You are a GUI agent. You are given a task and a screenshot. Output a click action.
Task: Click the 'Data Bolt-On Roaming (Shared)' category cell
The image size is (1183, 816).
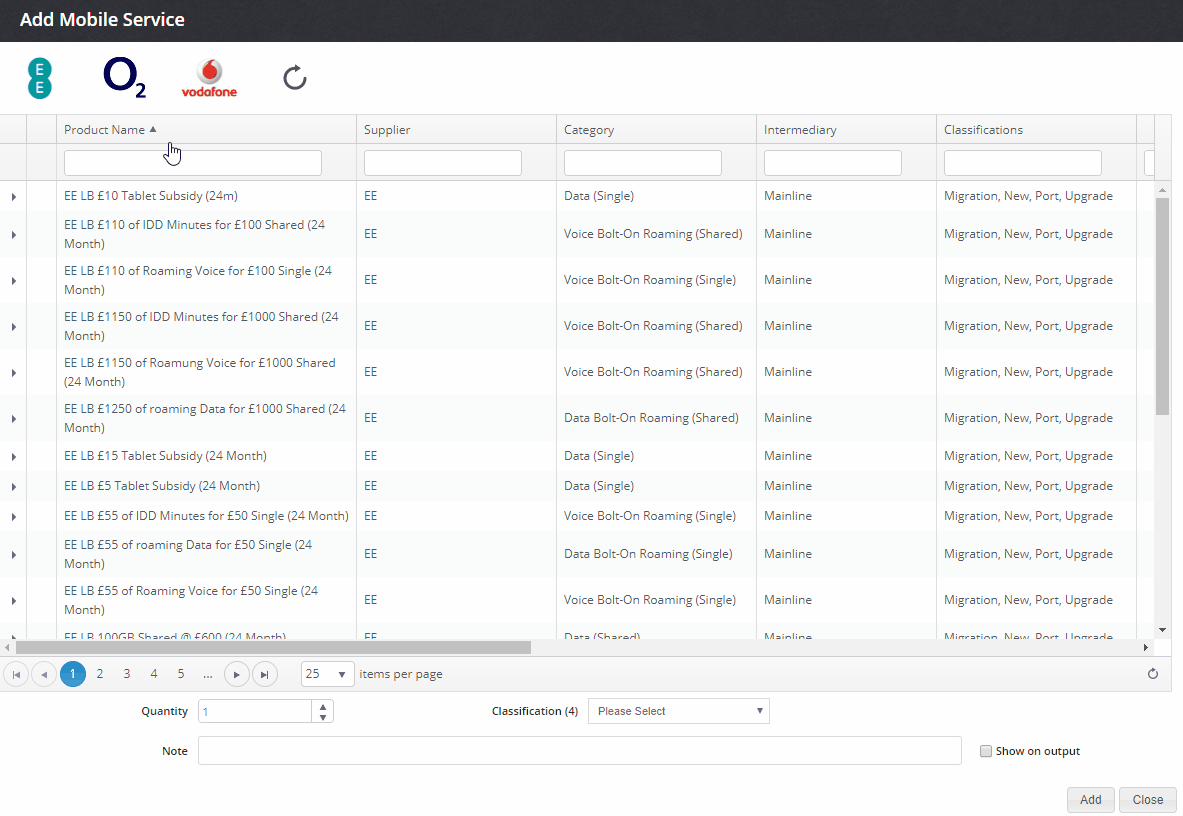[651, 419]
